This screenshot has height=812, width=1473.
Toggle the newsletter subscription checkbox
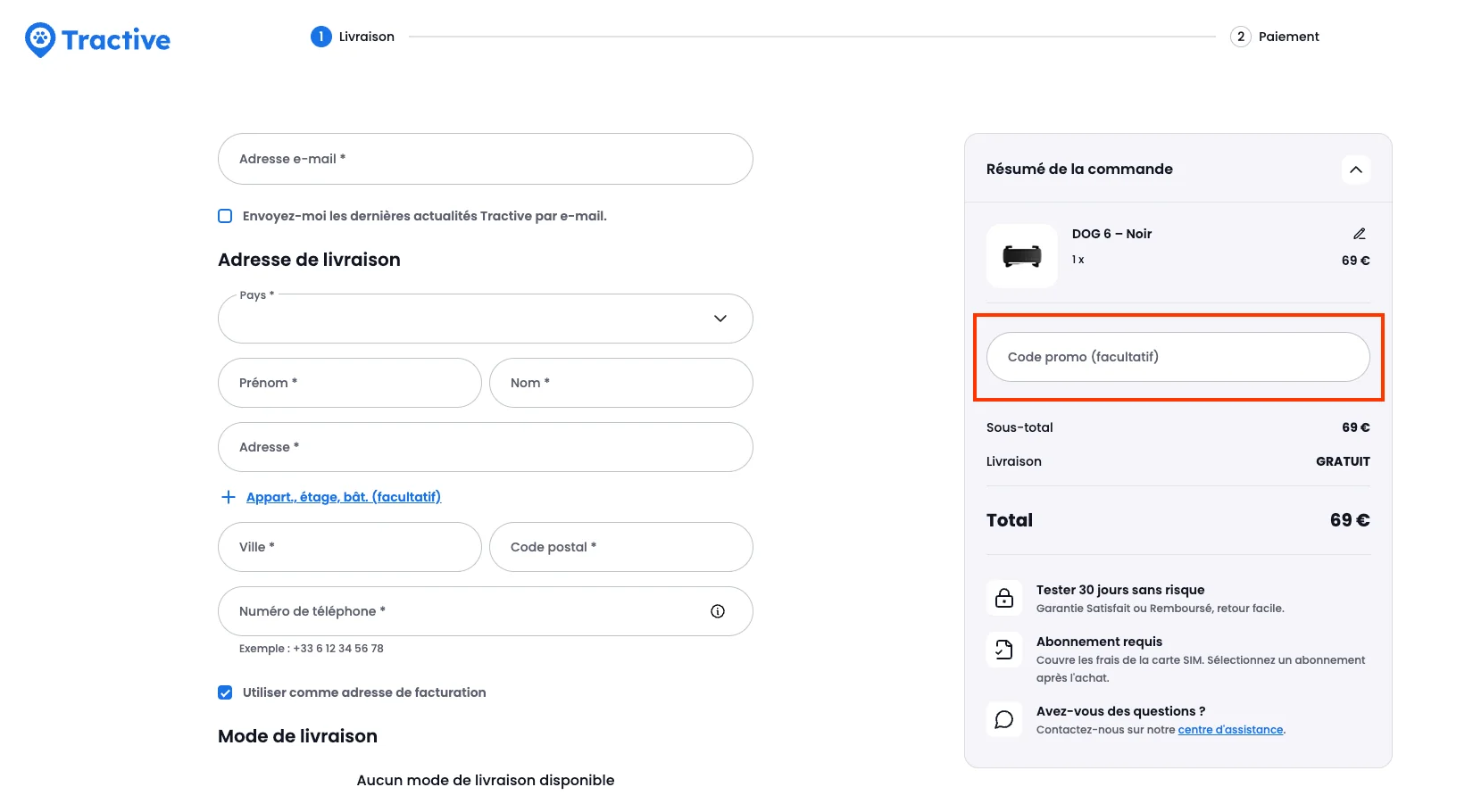224,215
